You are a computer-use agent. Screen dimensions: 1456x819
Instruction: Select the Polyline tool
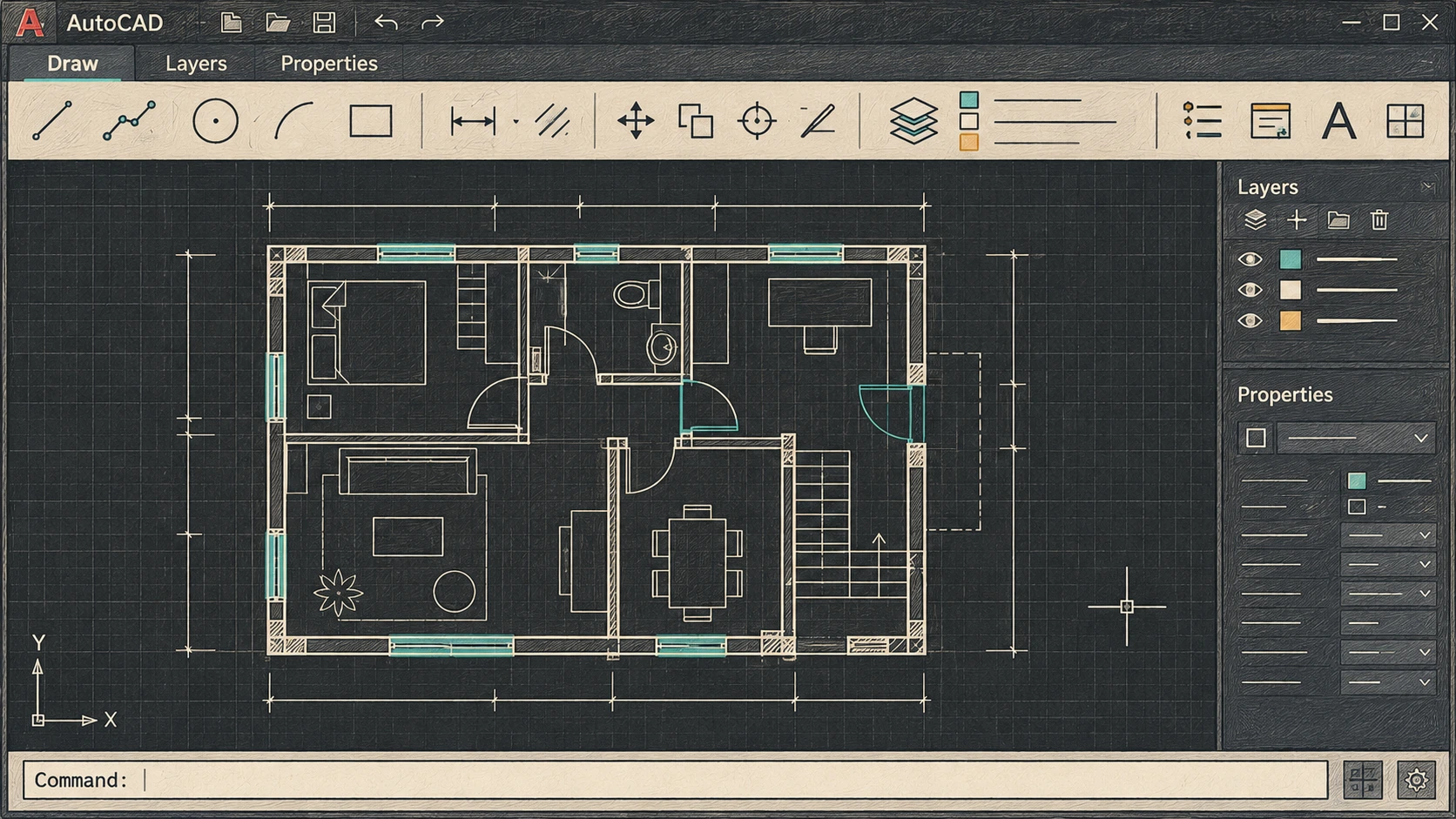pos(129,120)
